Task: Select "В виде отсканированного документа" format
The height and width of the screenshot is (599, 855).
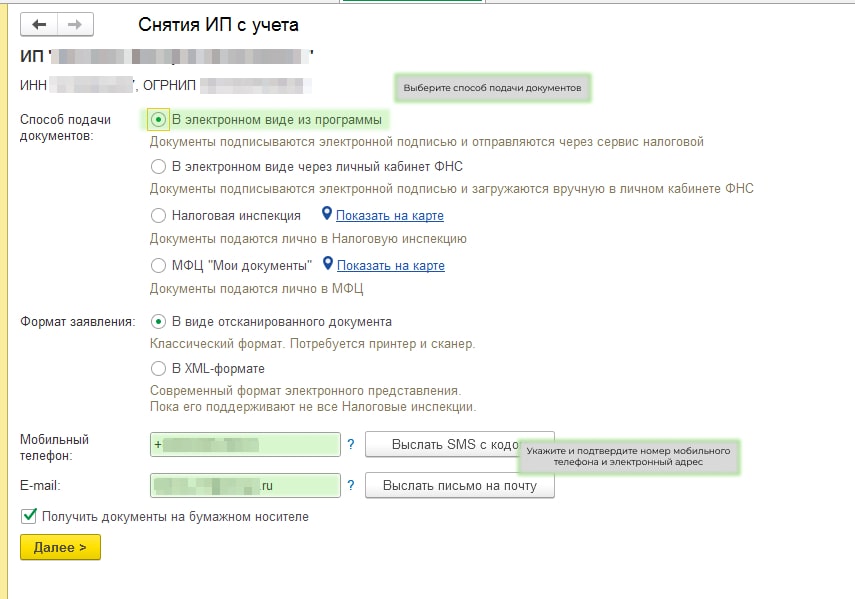Action: point(158,322)
